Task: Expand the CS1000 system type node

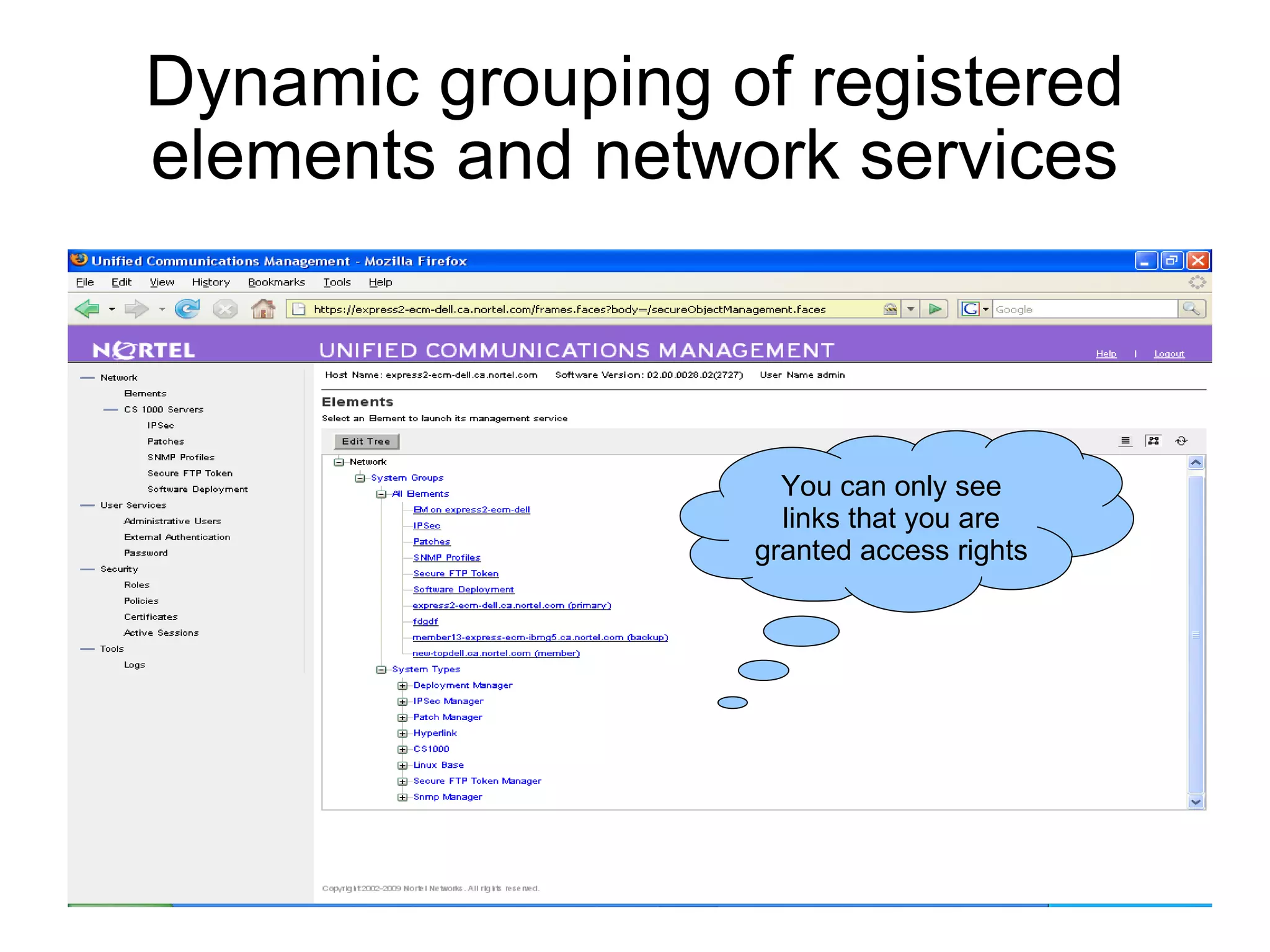Action: point(402,749)
